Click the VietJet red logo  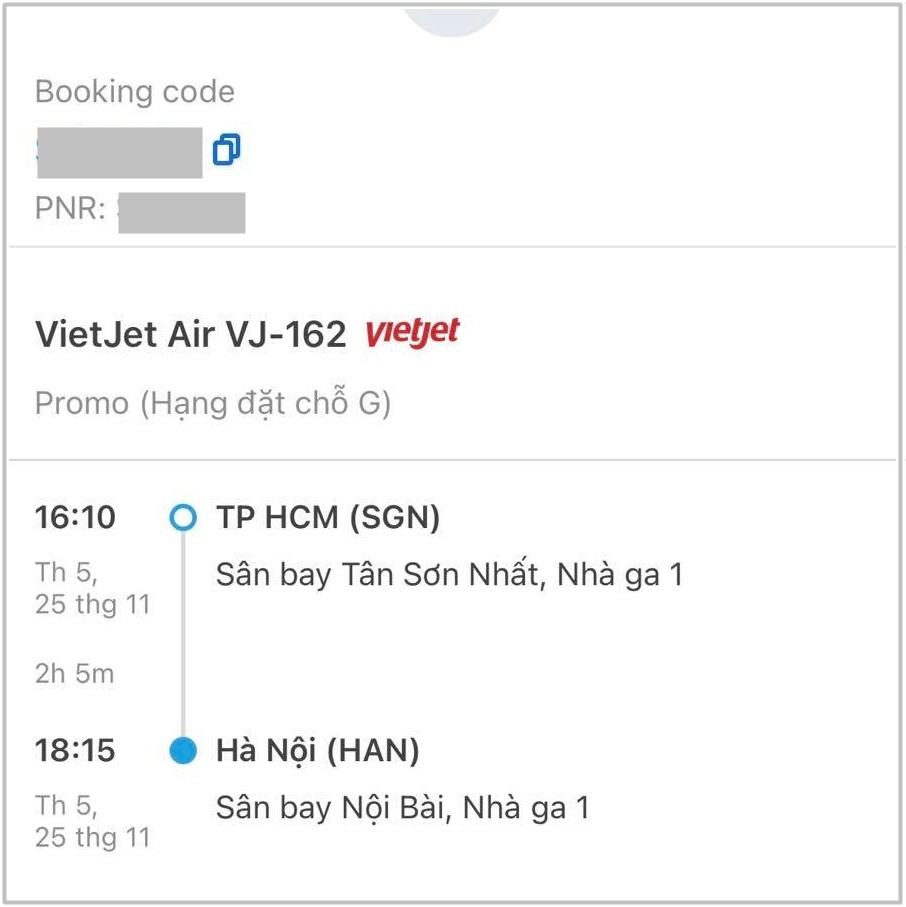pos(412,333)
